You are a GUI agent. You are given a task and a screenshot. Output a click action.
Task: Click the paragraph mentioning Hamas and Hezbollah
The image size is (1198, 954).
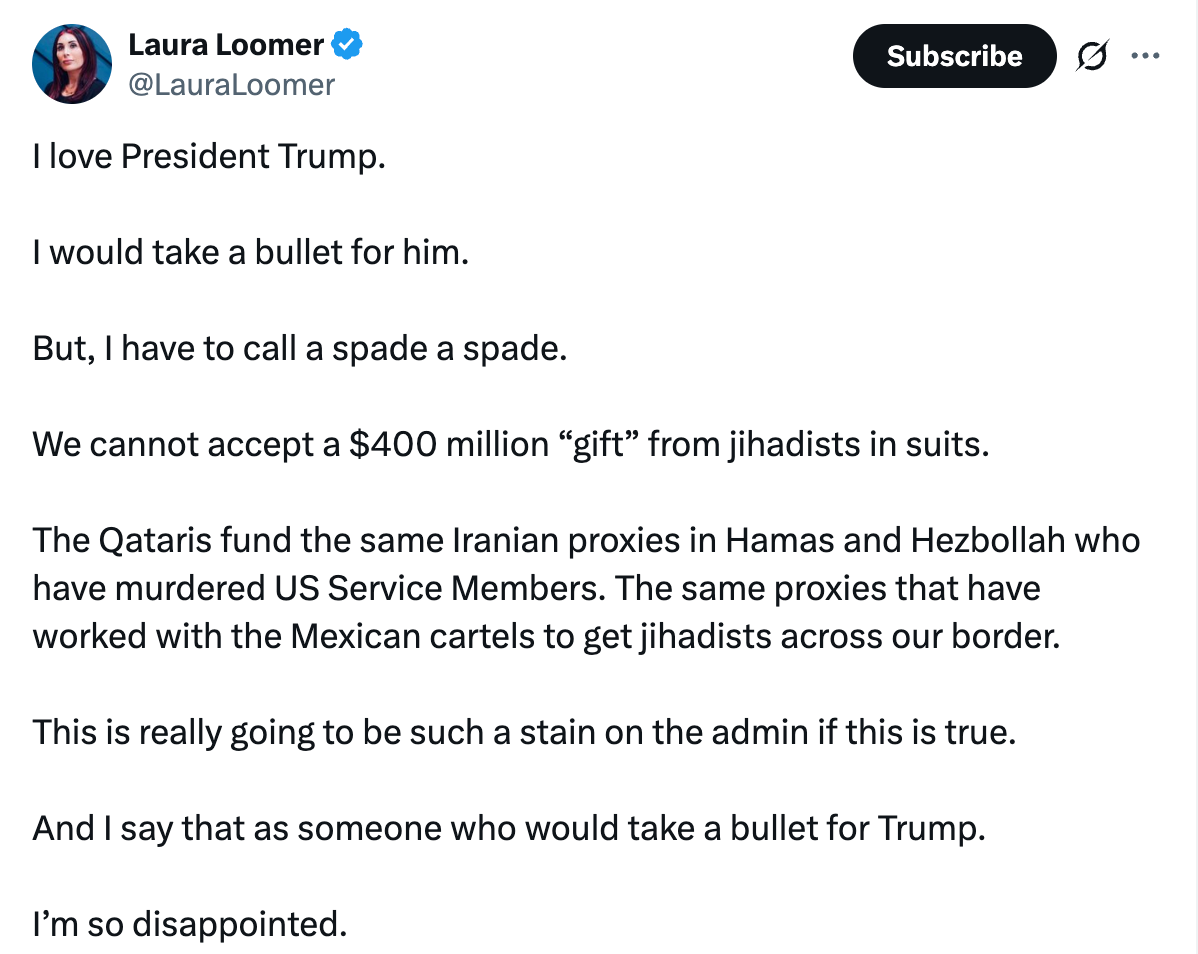586,588
